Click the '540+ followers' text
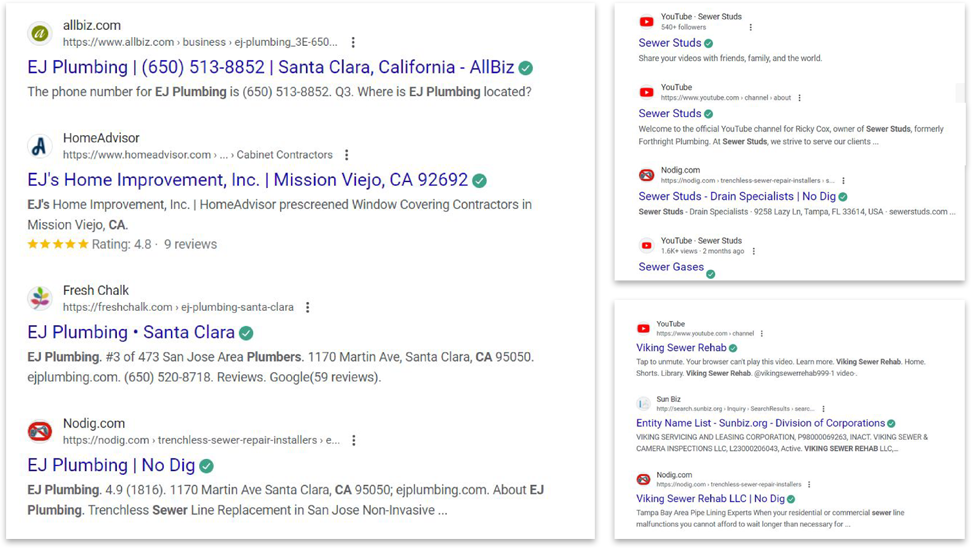The width and height of the screenshot is (972, 548). [683, 27]
